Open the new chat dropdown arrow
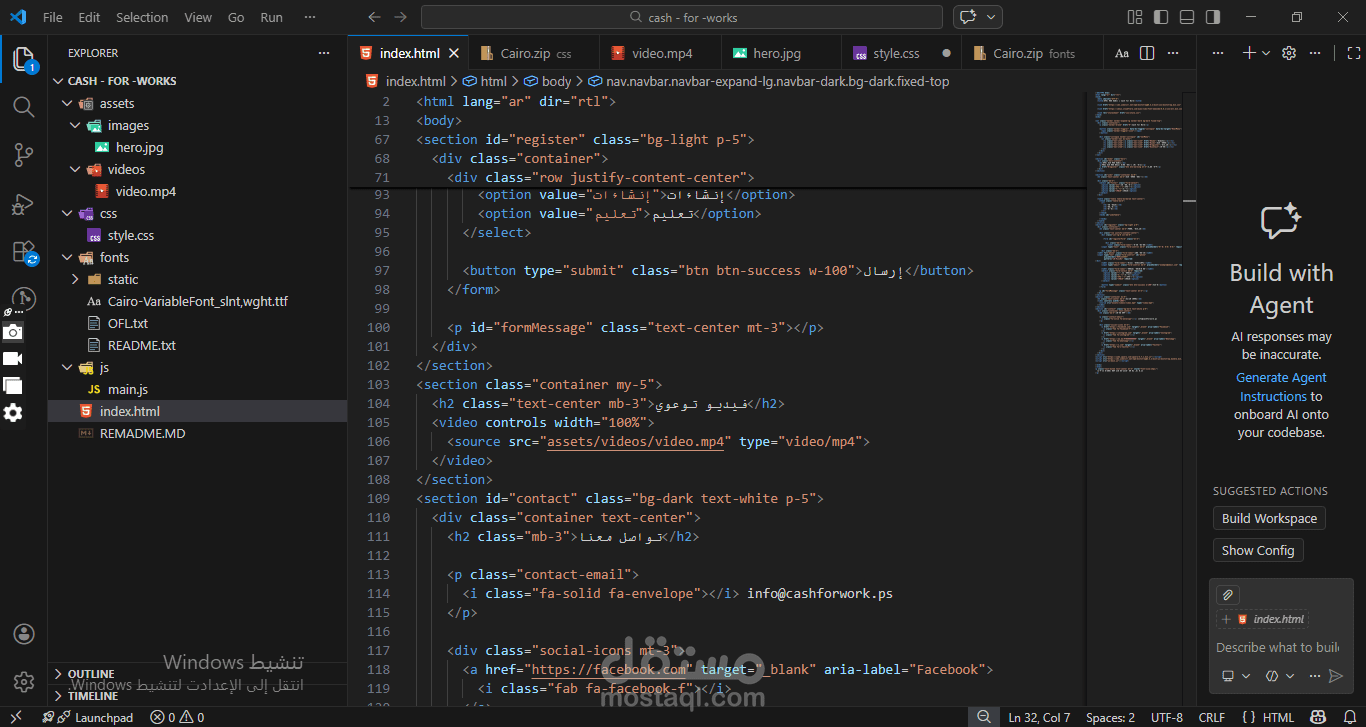The height and width of the screenshot is (727, 1366). click(x=1266, y=53)
